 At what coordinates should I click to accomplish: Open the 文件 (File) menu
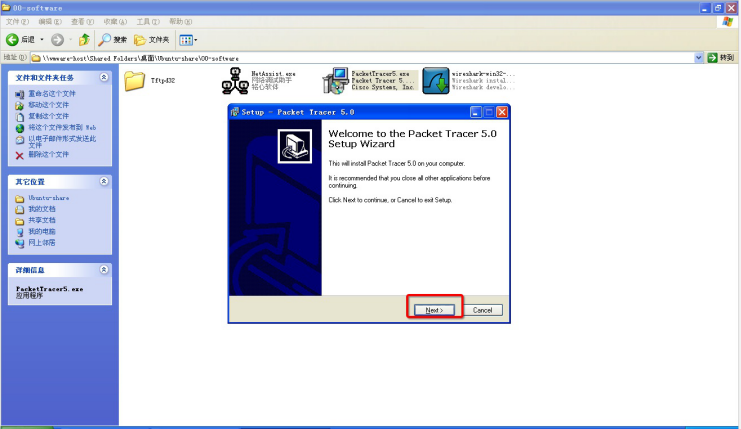[x=17, y=22]
